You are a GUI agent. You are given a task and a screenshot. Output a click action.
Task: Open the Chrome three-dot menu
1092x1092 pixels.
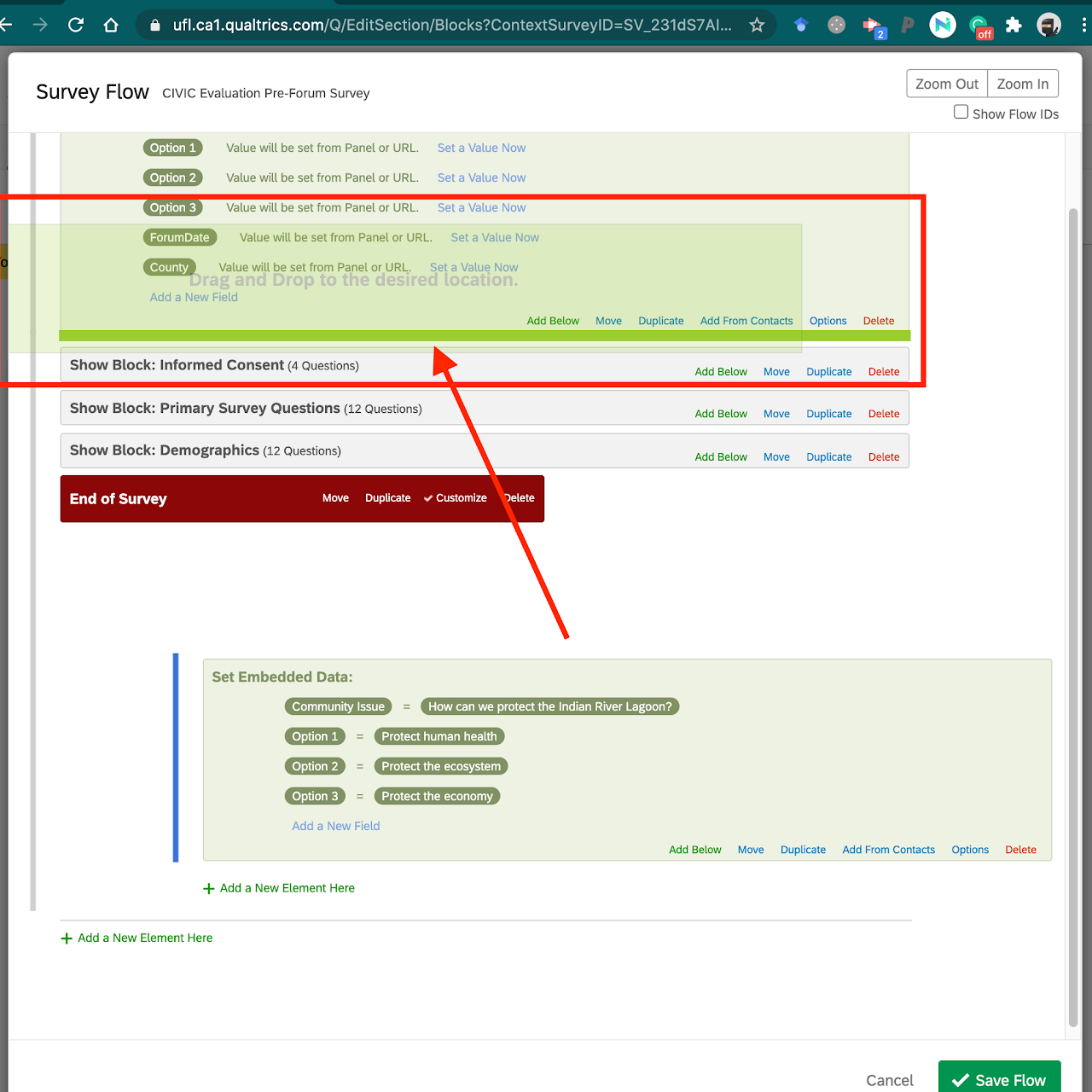1083,25
